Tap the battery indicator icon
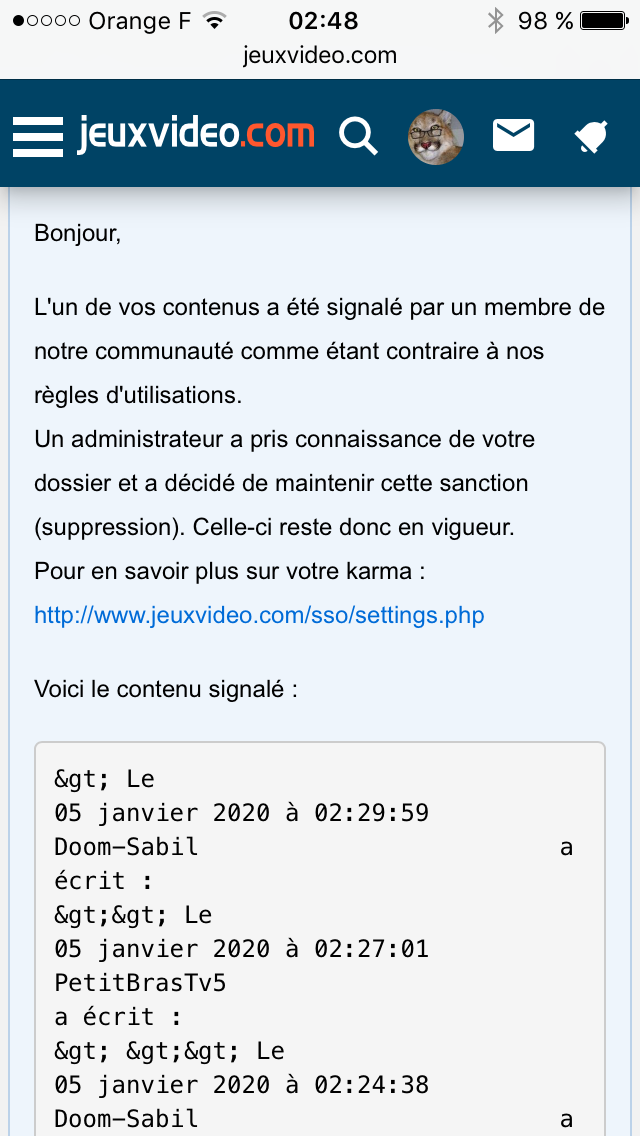640x1136 pixels. click(604, 20)
